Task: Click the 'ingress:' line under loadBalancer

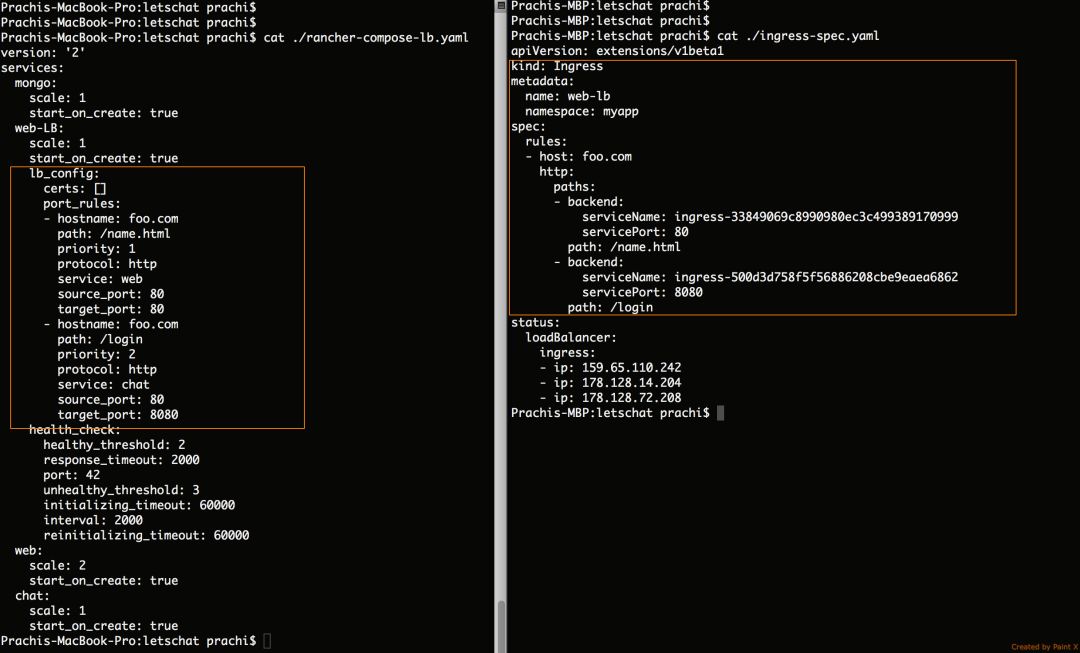Action: pyautogui.click(x=568, y=353)
